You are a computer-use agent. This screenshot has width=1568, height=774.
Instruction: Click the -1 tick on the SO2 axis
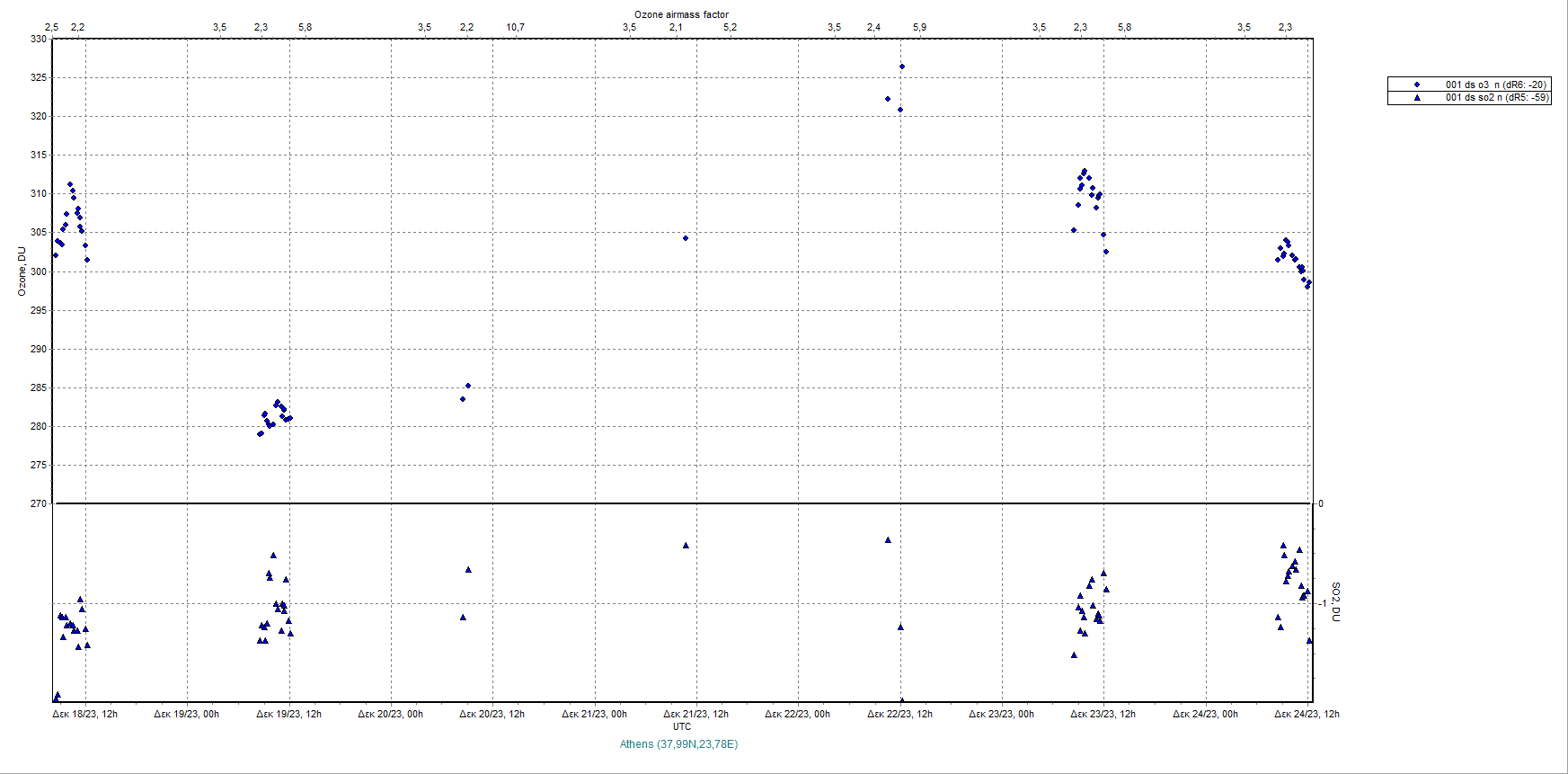[x=1321, y=603]
